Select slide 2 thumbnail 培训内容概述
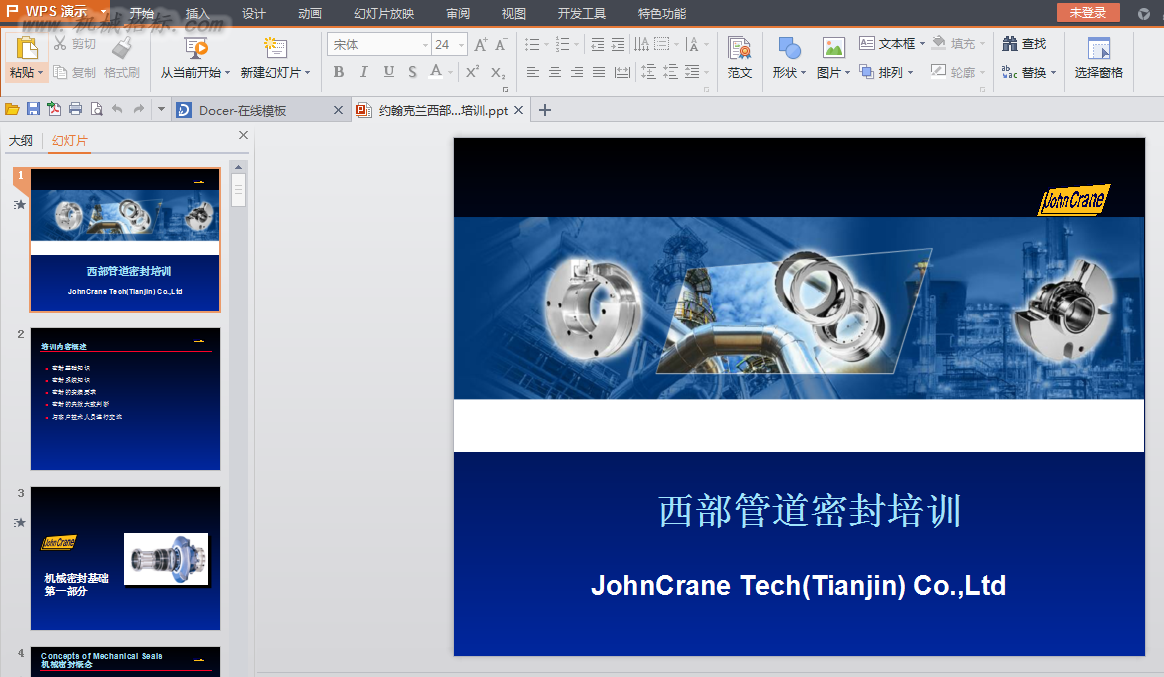 tap(125, 399)
